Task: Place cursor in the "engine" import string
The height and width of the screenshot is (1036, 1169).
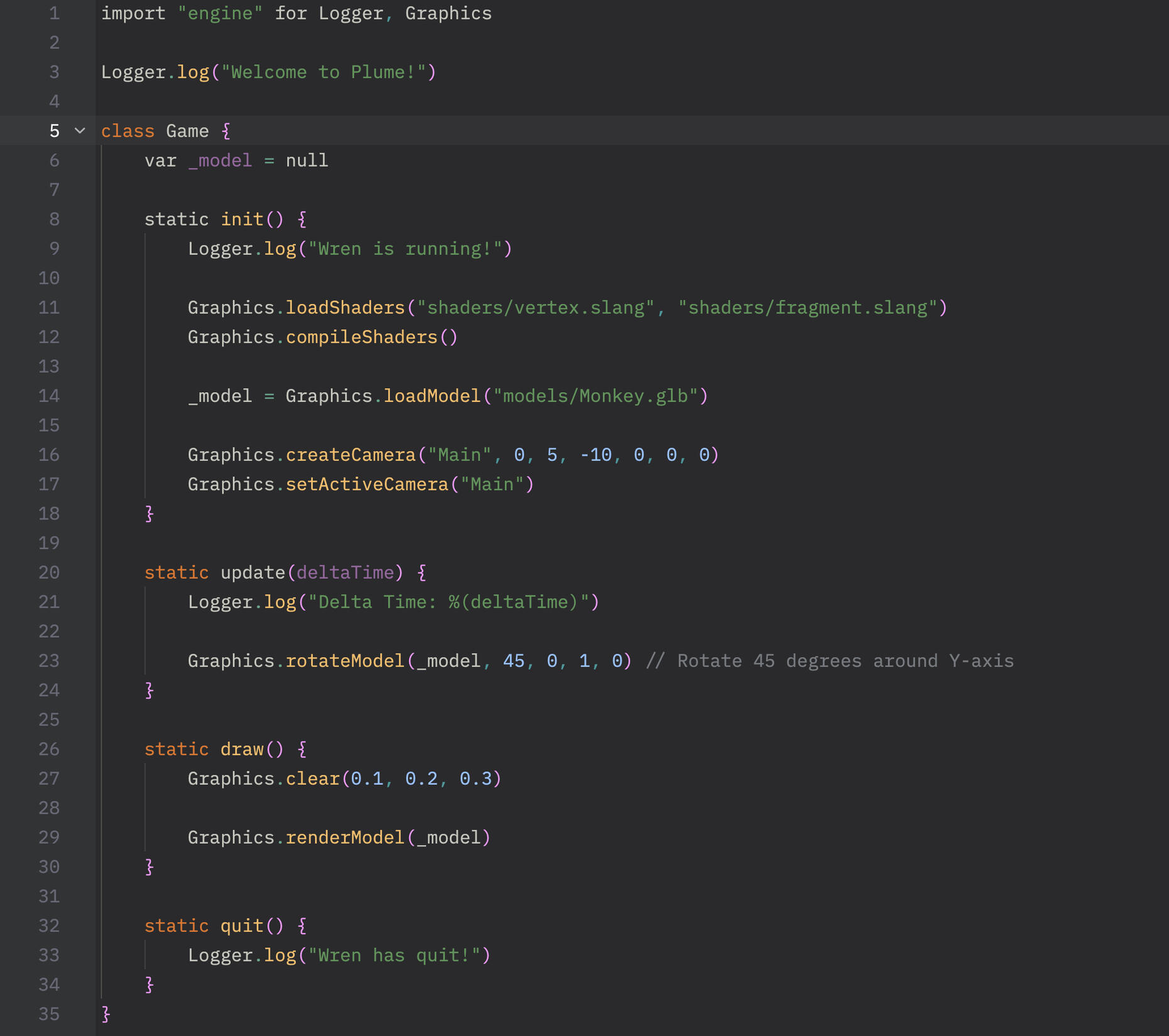Action: [220, 13]
